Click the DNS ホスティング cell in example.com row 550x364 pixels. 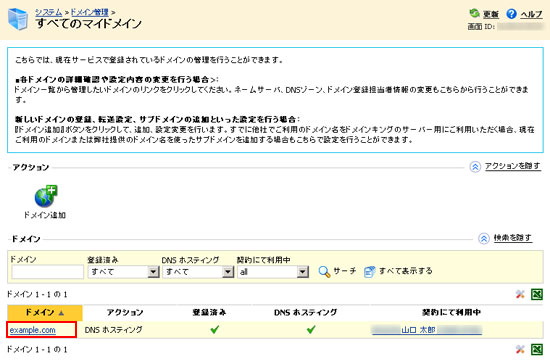point(113,330)
